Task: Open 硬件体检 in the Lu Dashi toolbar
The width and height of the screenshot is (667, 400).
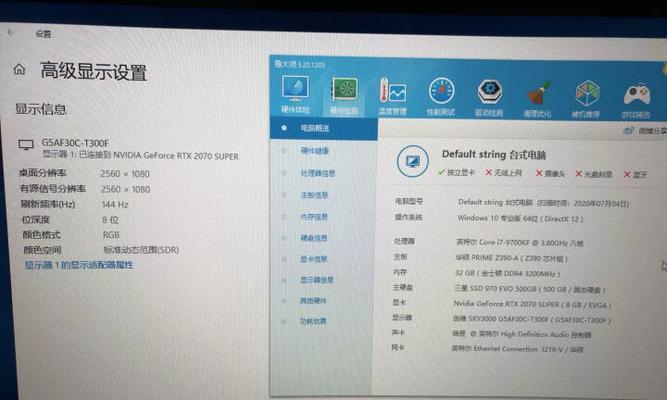Action: pyautogui.click(x=295, y=94)
